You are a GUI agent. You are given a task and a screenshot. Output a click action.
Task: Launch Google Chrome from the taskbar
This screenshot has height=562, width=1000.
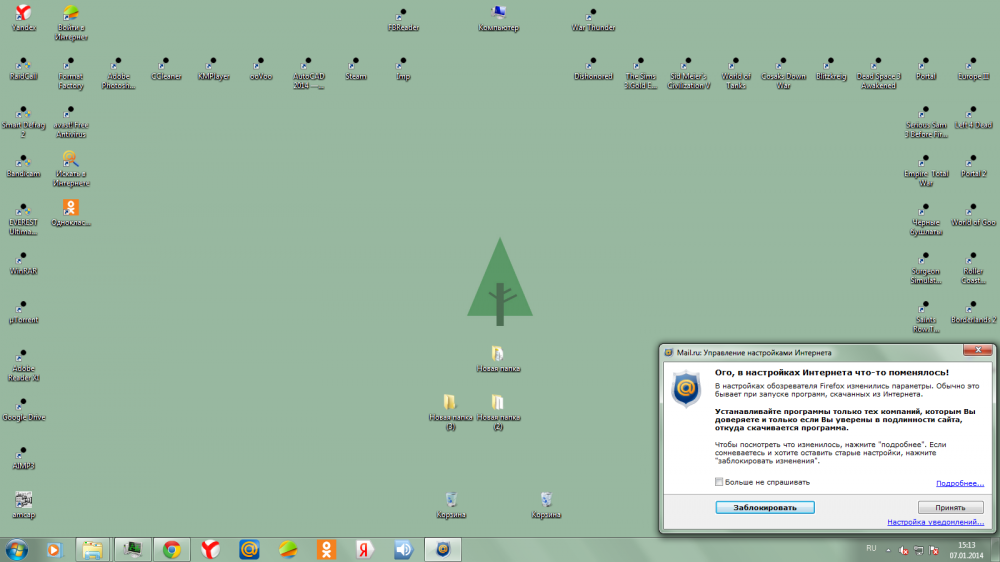(x=172, y=549)
